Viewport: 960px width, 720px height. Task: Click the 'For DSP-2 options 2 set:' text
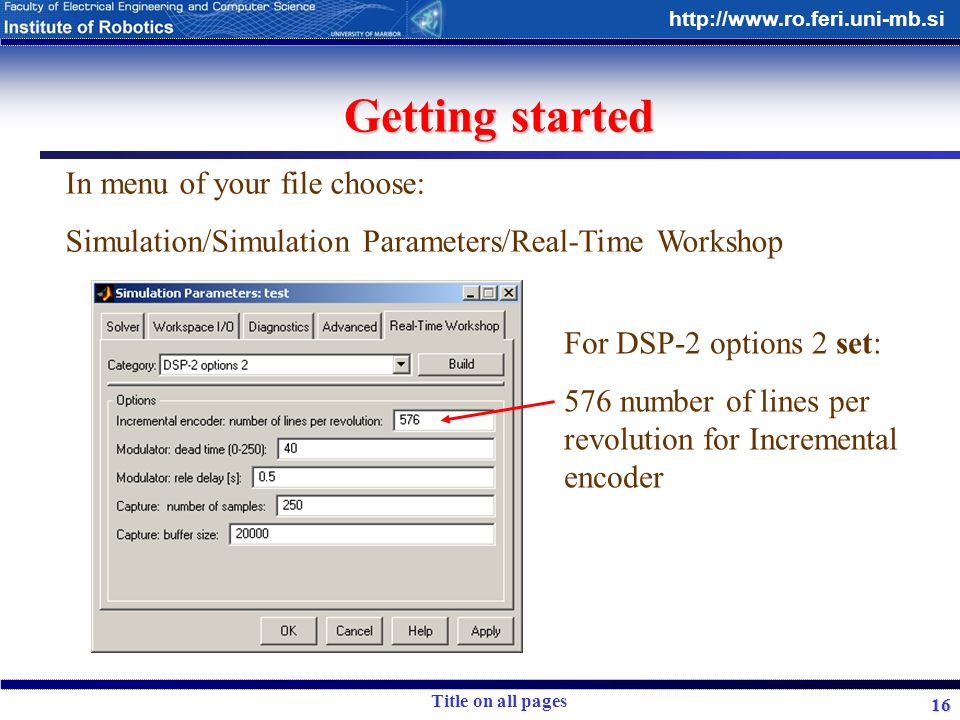(722, 343)
